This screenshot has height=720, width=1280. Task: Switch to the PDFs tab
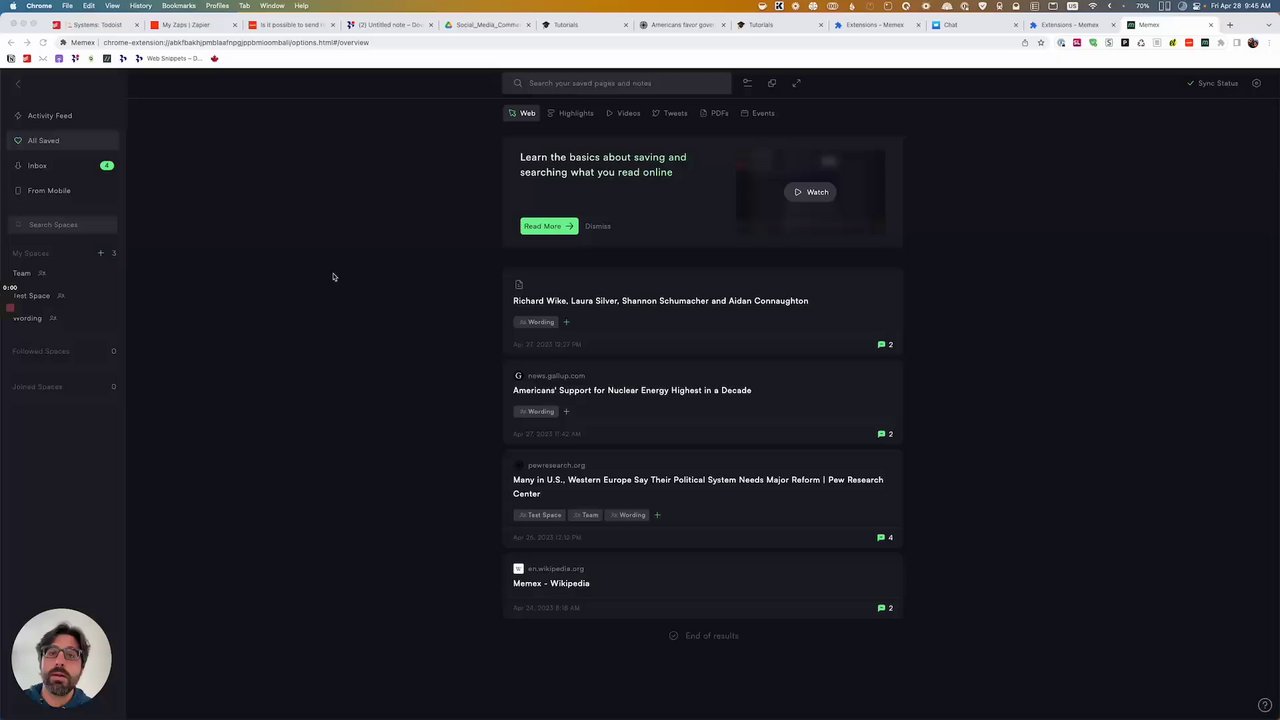[715, 113]
